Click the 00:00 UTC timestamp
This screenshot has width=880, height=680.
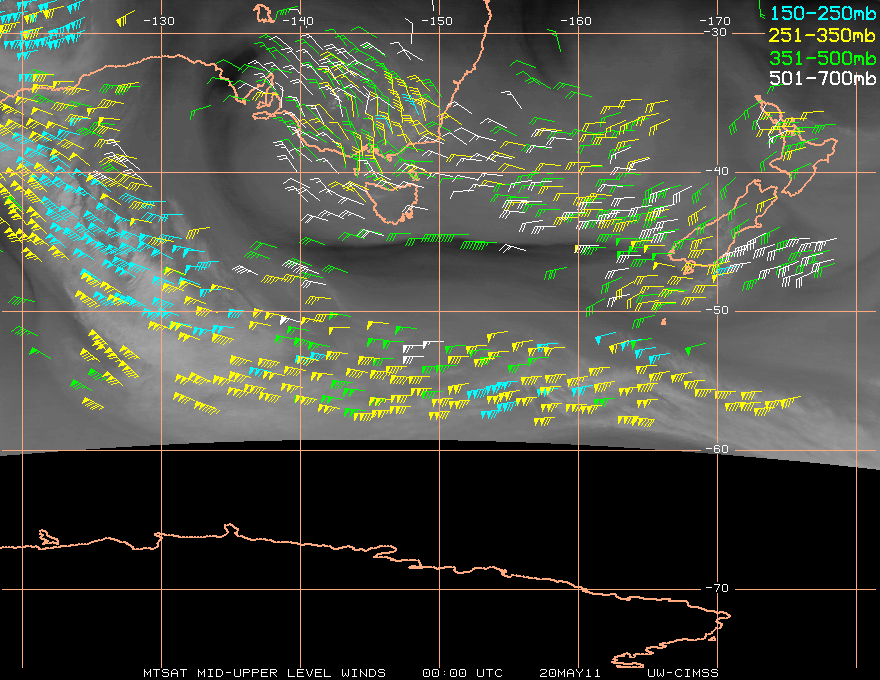tap(462, 672)
